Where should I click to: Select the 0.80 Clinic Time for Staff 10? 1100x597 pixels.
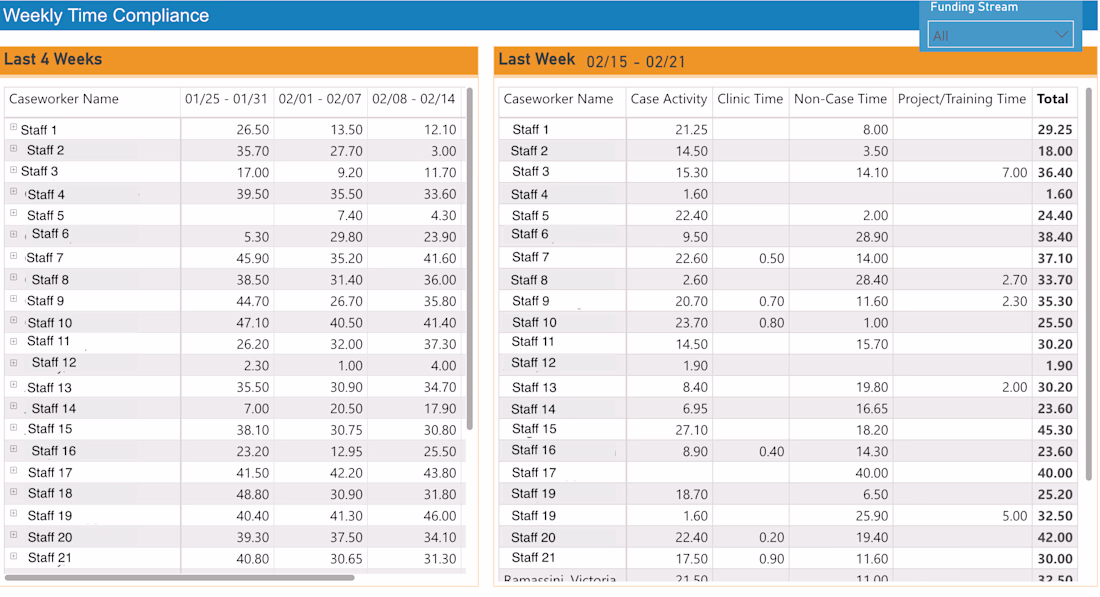pos(772,323)
